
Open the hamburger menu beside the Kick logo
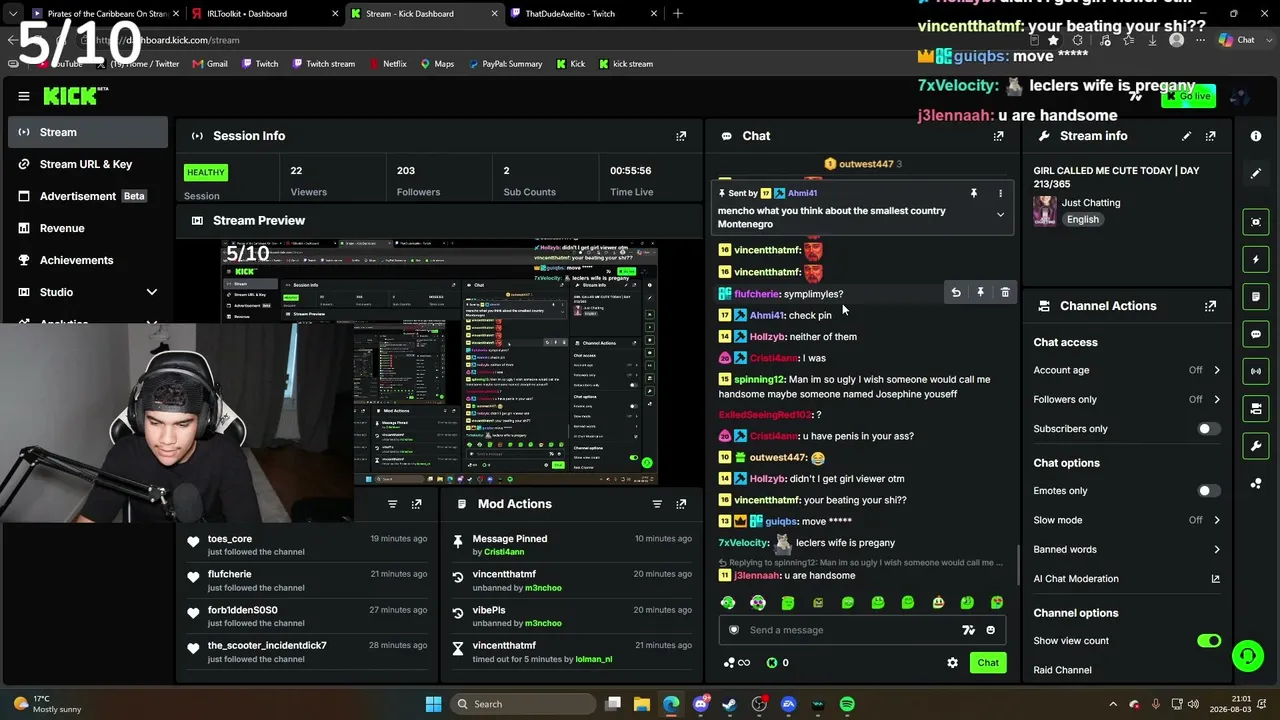pos(24,96)
